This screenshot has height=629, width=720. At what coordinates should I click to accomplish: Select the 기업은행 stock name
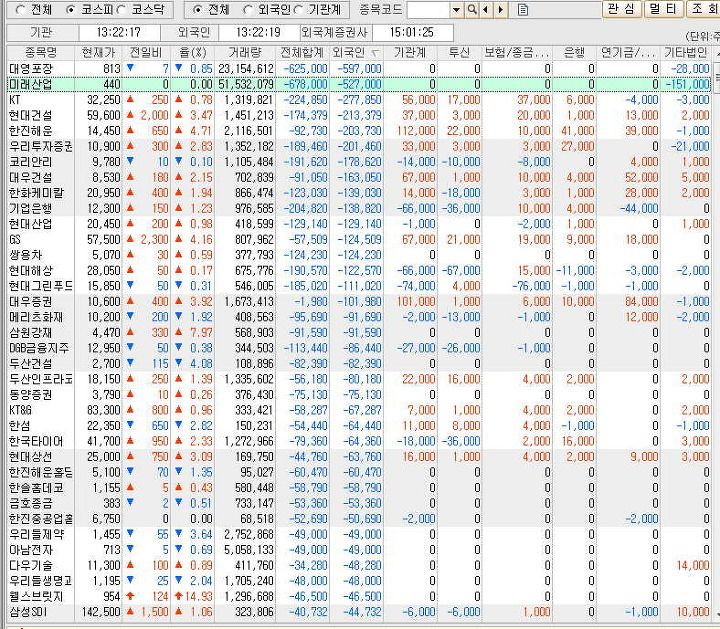click(x=30, y=209)
